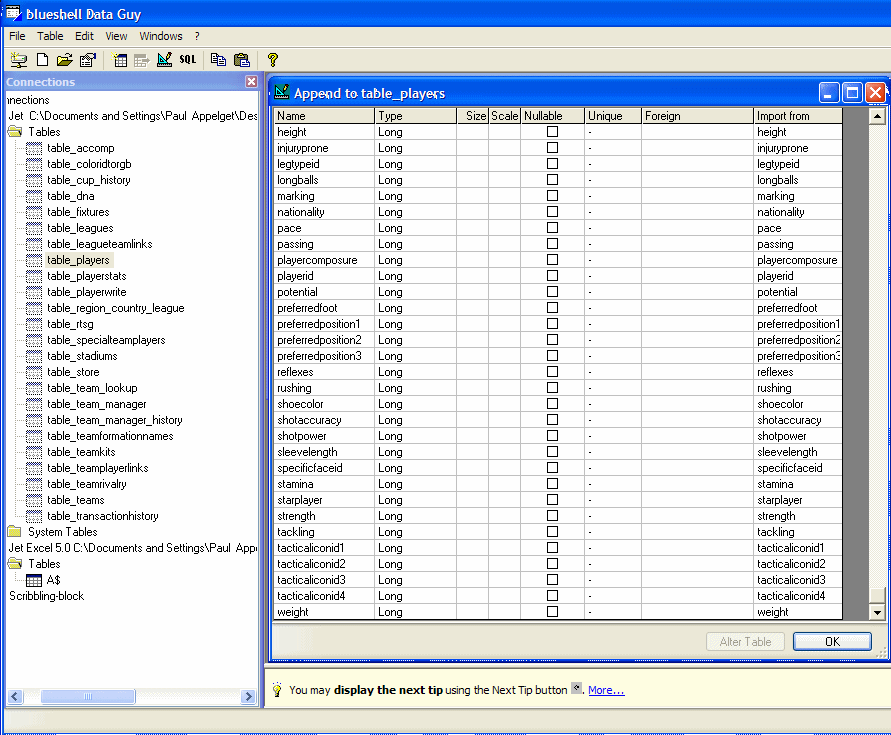Click the blank new document icon
Image resolution: width=891 pixels, height=735 pixels.
click(42, 60)
